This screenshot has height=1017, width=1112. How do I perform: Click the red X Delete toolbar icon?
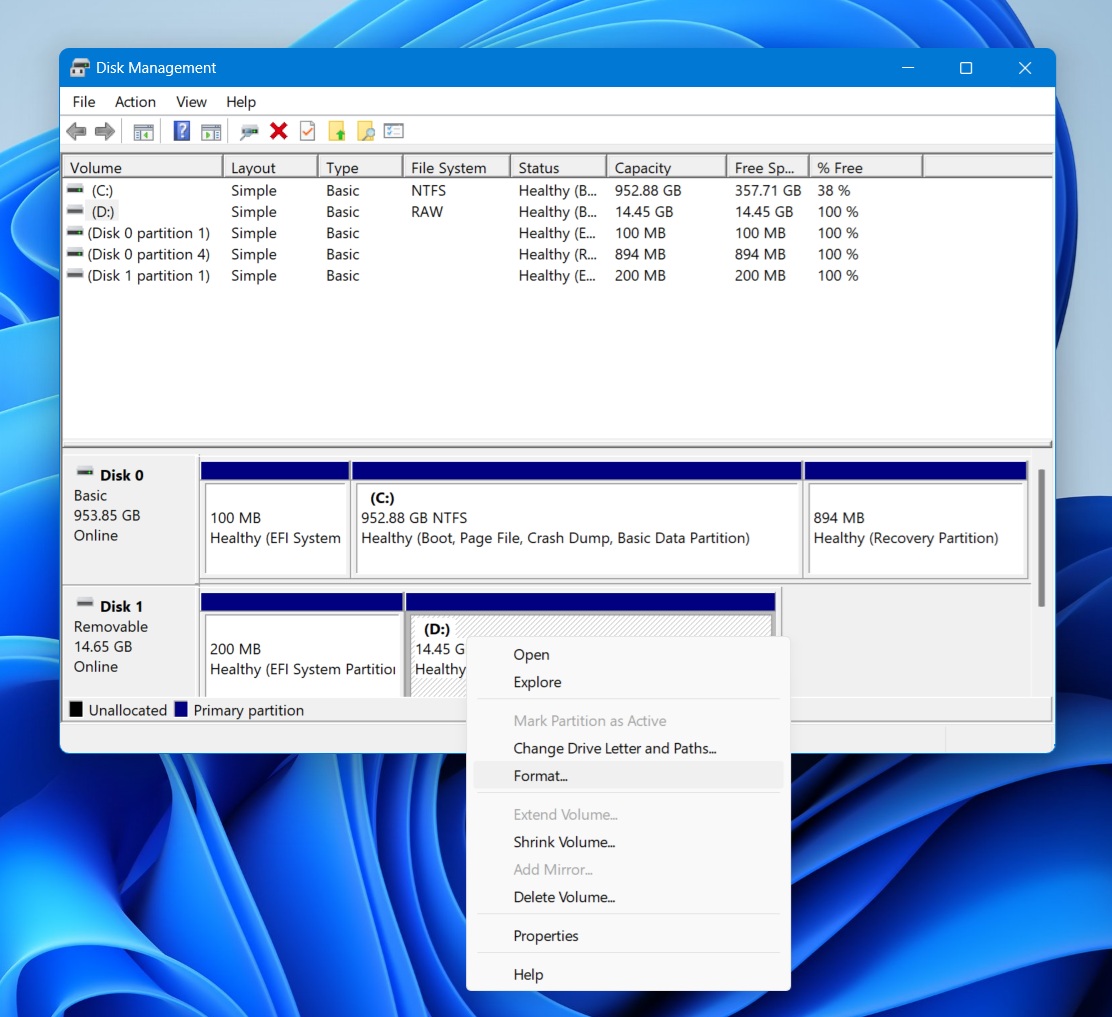click(279, 130)
